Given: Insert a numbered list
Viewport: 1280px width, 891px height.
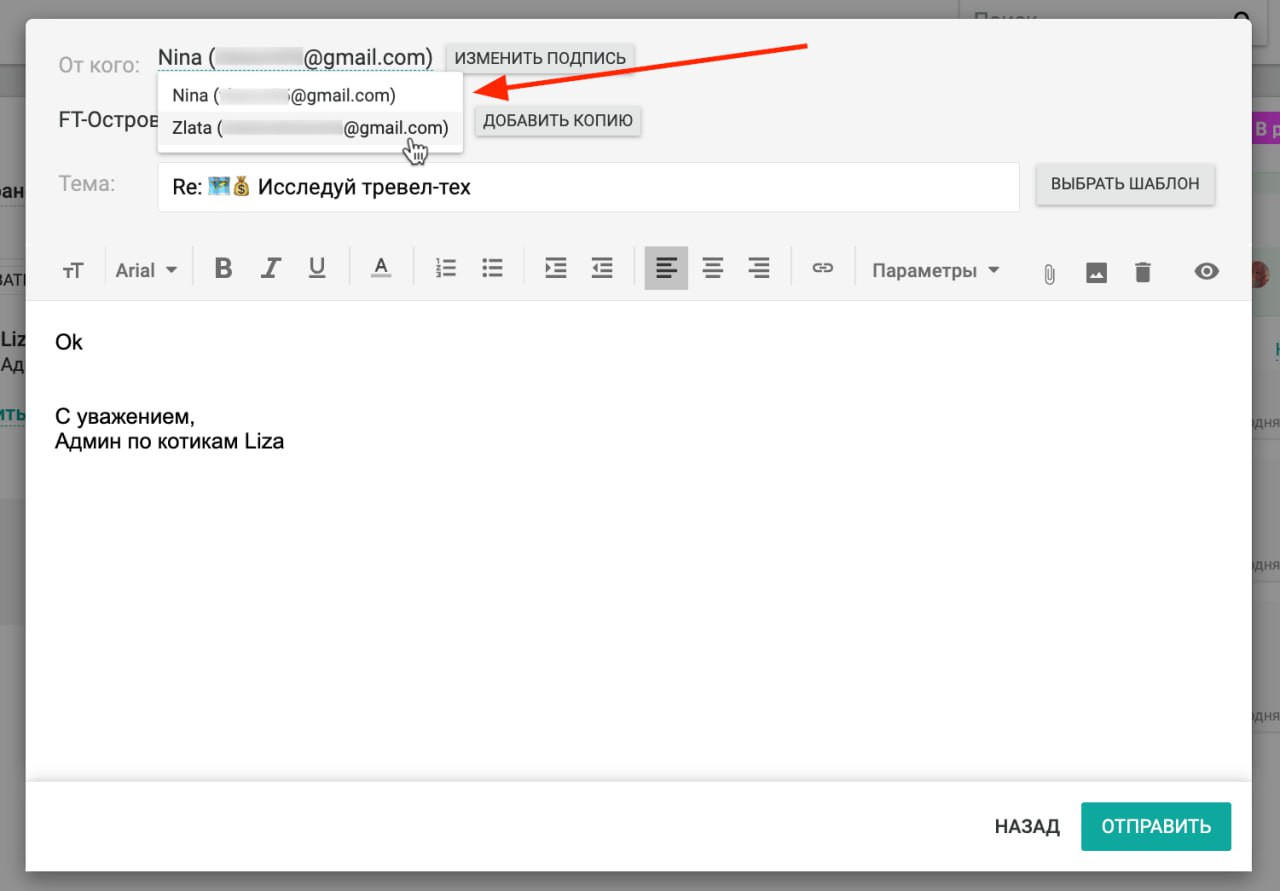Looking at the screenshot, I should [446, 269].
